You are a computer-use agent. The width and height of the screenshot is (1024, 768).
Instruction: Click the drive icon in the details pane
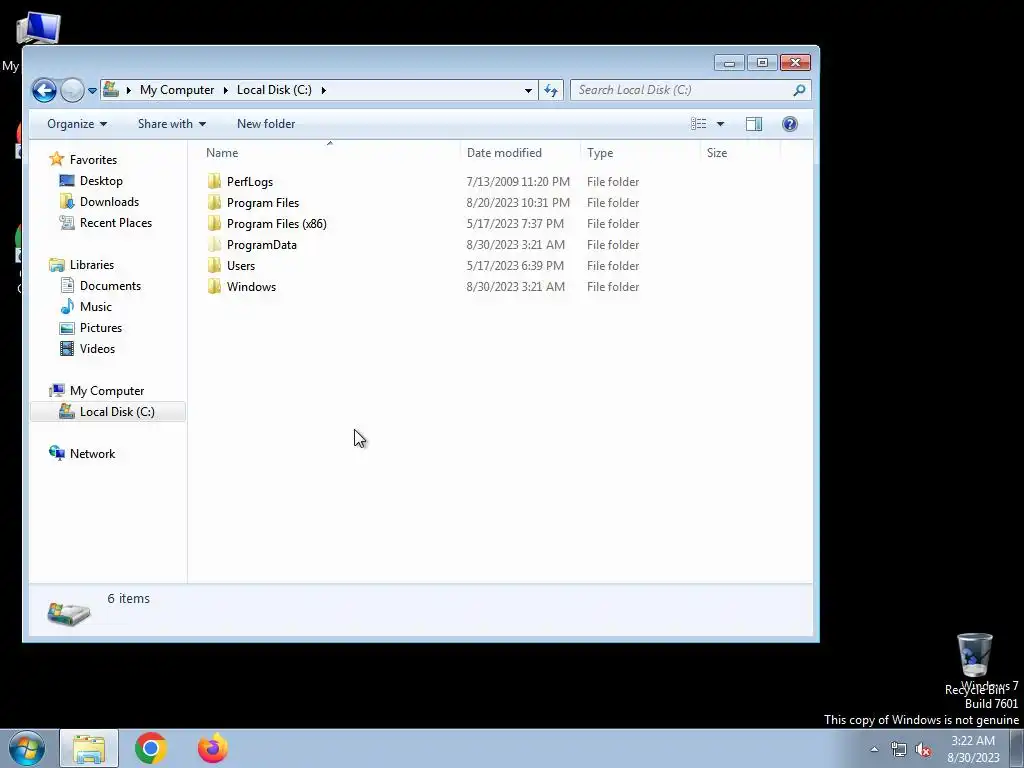point(69,613)
